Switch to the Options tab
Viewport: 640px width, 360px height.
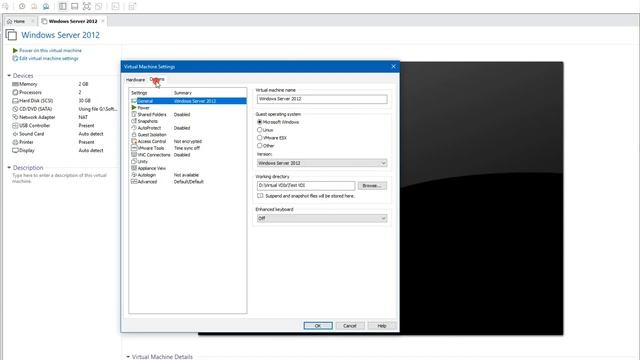click(157, 79)
